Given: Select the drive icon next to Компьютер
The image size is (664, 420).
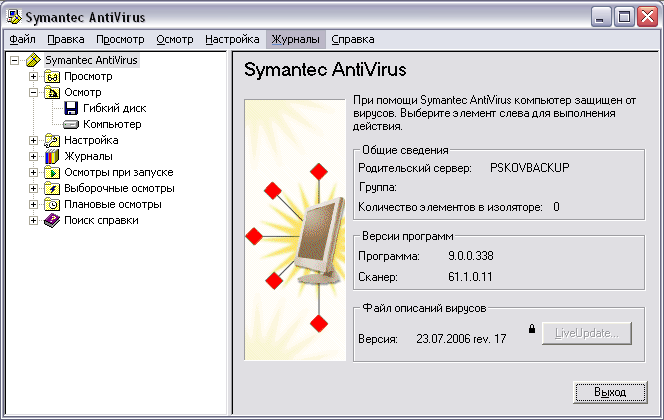Looking at the screenshot, I should coord(71,124).
